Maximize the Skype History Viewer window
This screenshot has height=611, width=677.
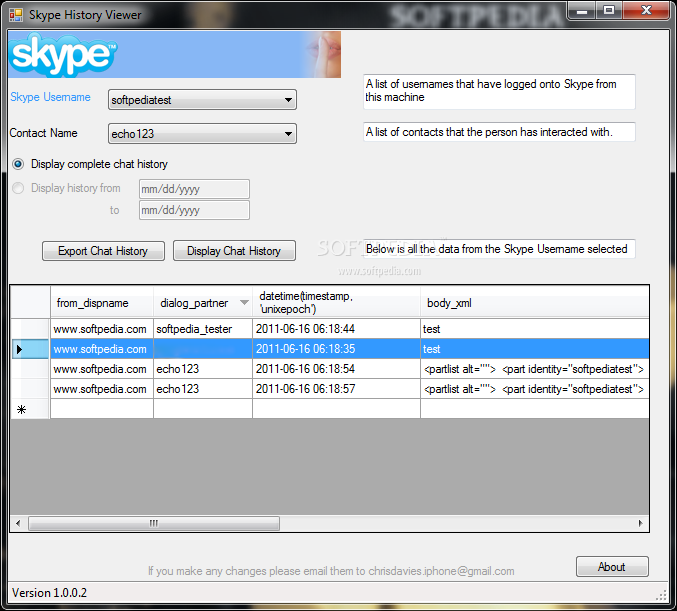click(609, 10)
